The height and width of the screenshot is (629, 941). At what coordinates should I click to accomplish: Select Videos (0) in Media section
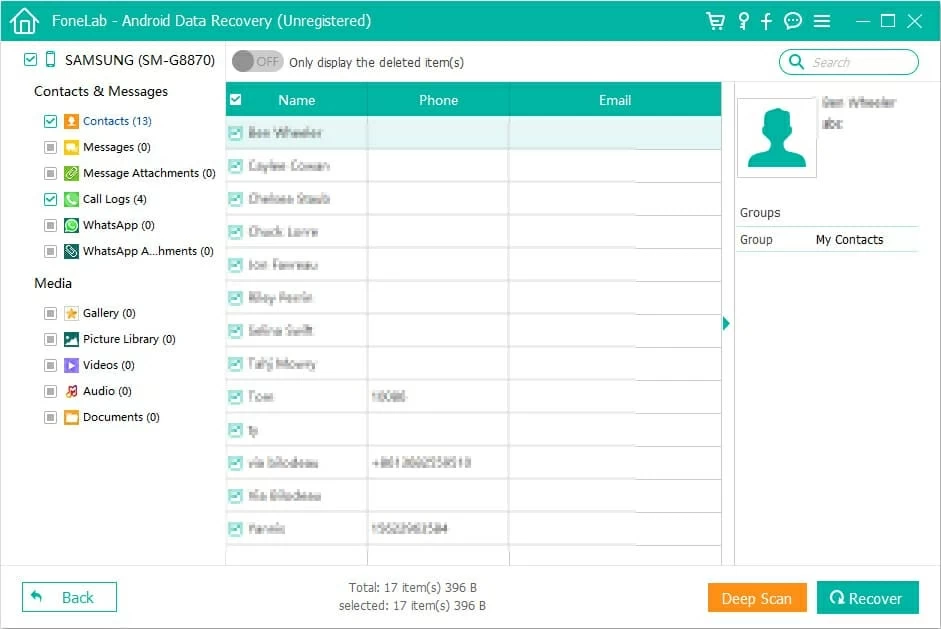[x=108, y=365]
